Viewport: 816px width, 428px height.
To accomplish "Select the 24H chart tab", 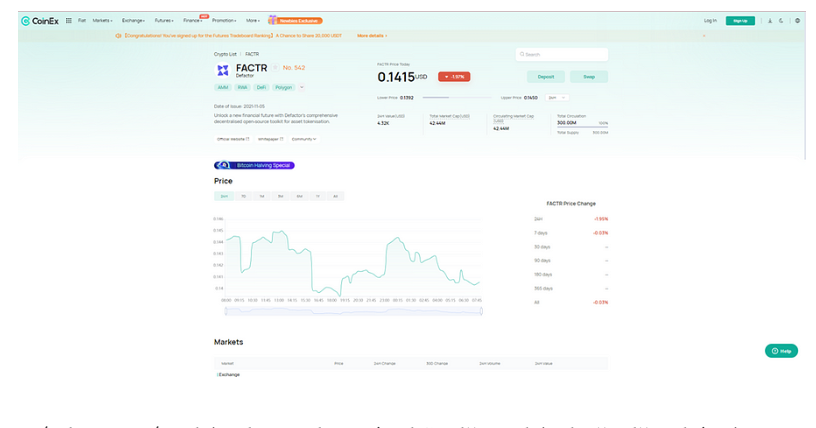I will pos(224,196).
